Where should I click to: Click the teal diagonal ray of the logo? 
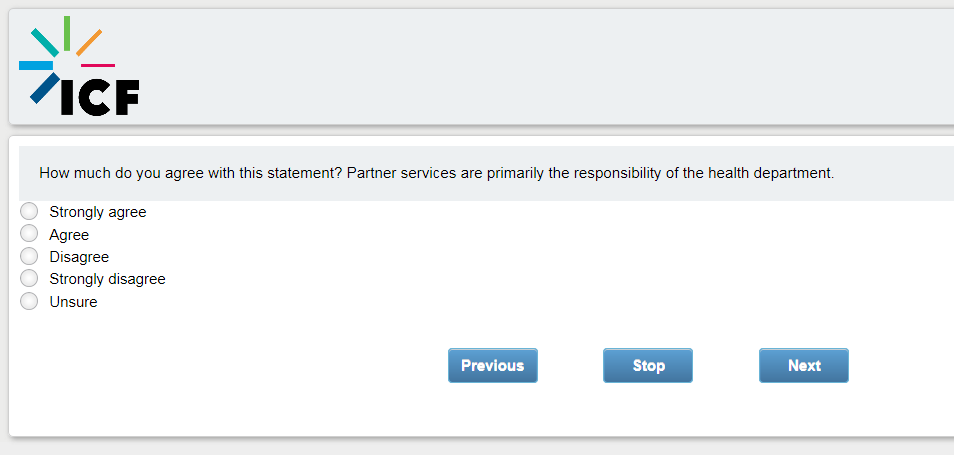[44, 41]
